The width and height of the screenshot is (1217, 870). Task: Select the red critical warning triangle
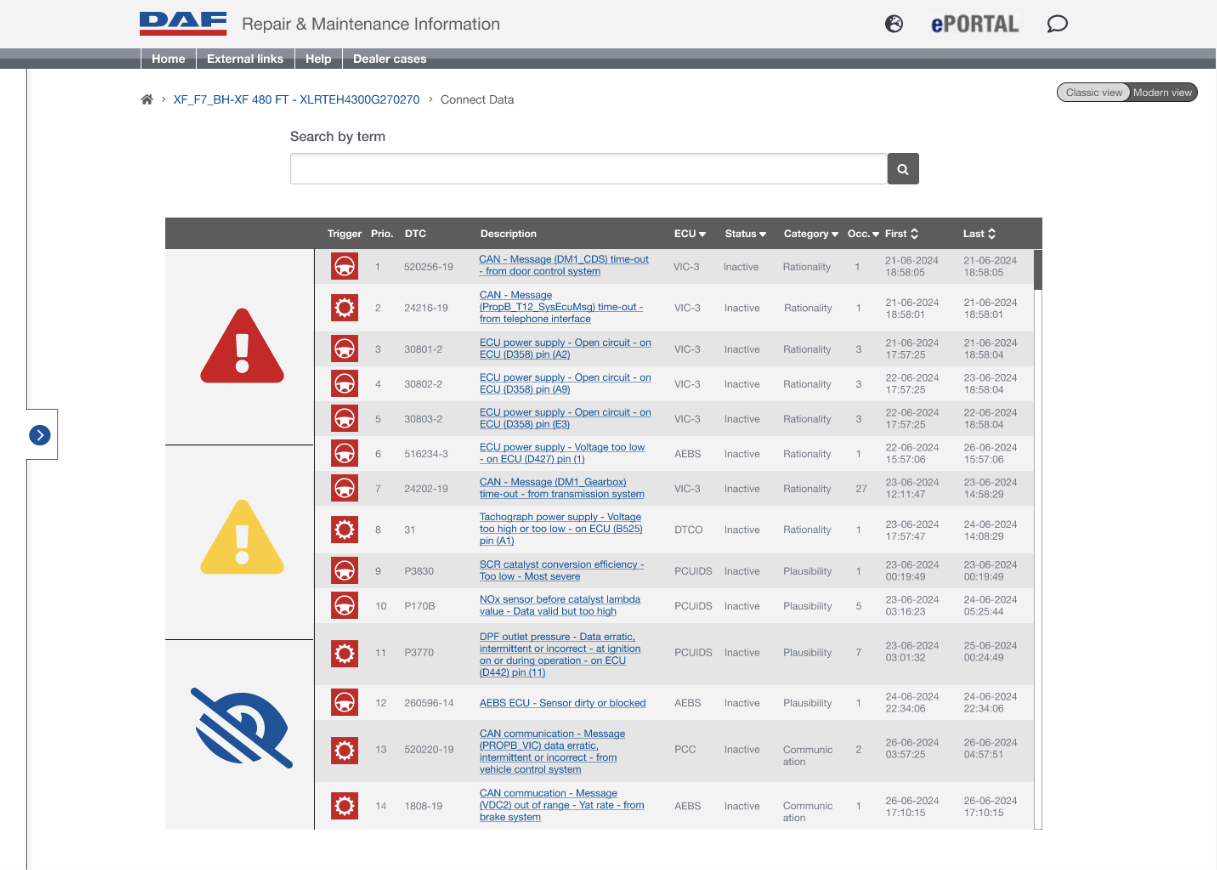pyautogui.click(x=239, y=346)
